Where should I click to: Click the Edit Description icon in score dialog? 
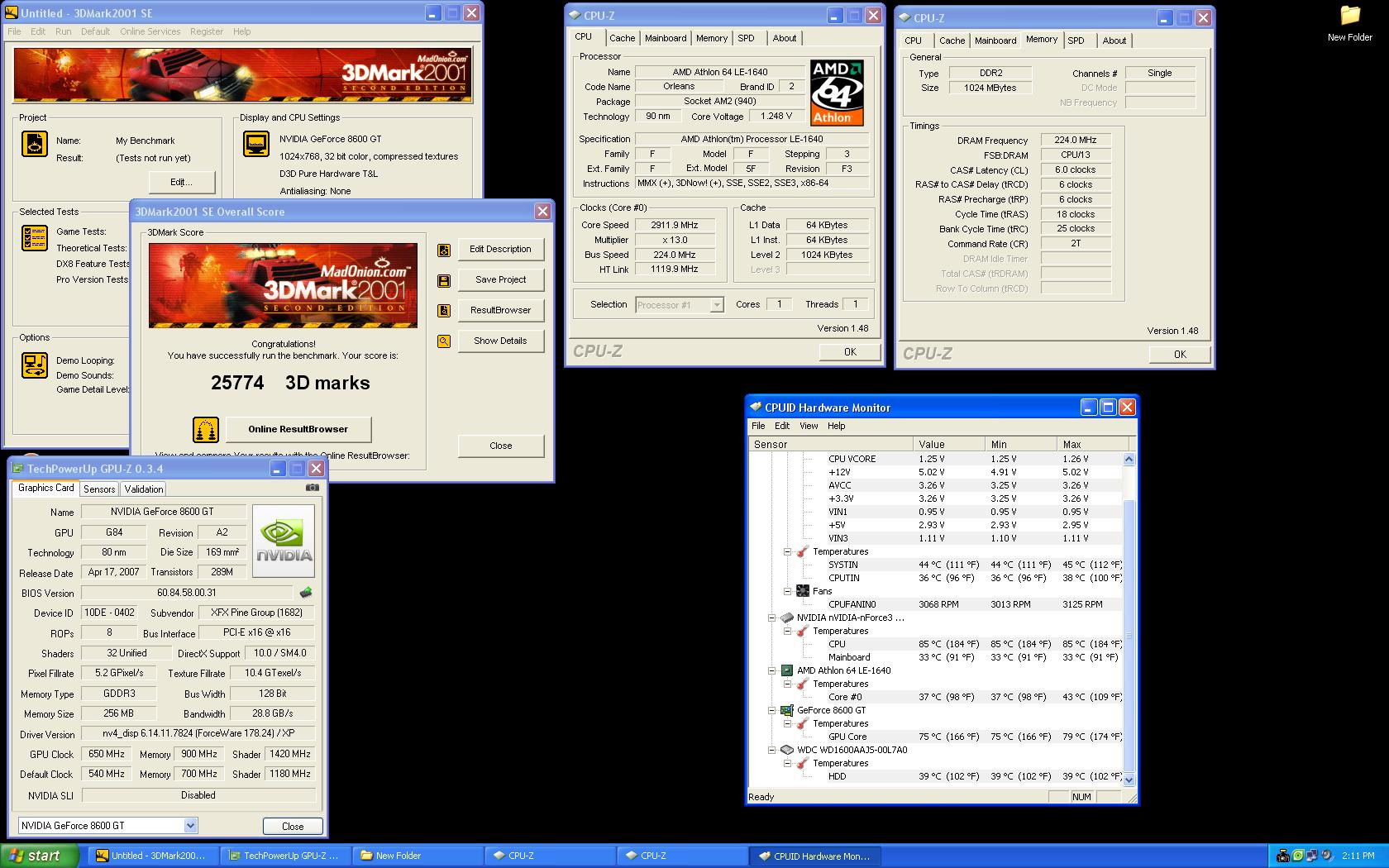click(444, 250)
